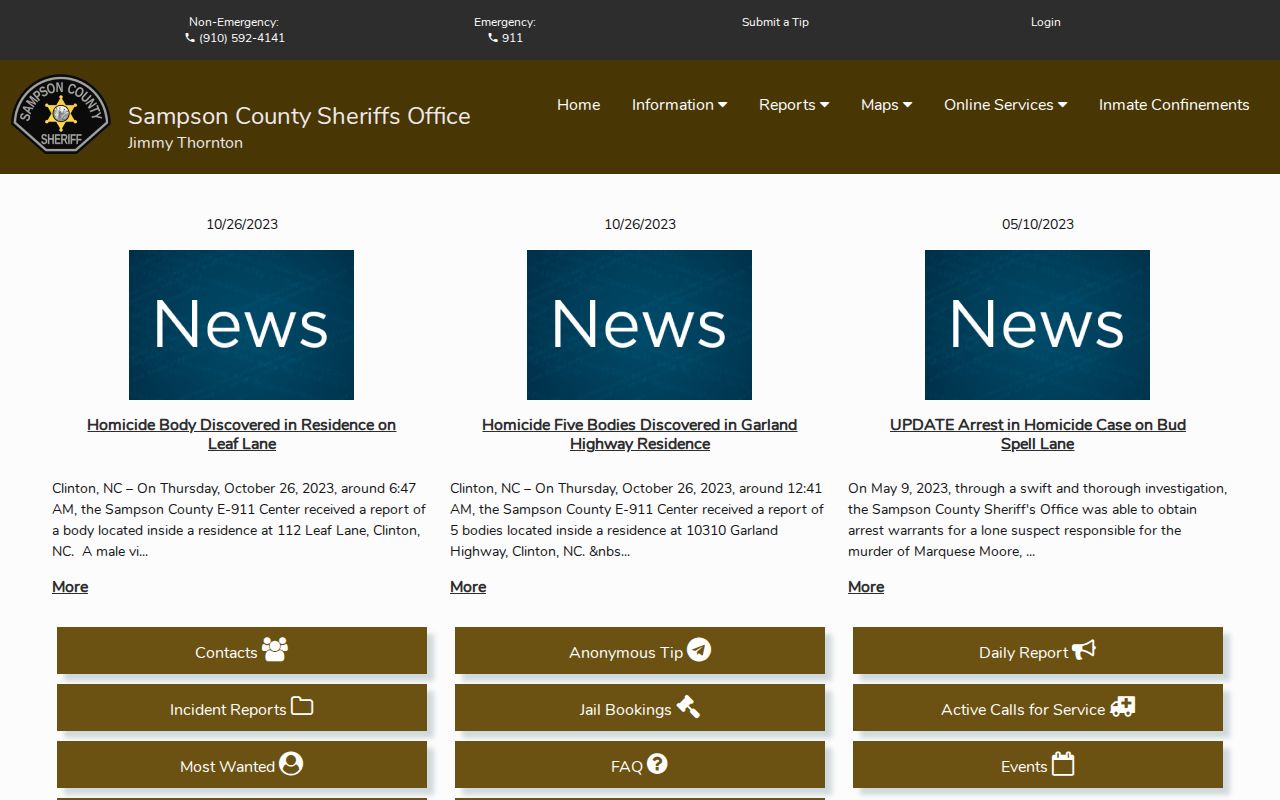The image size is (1280, 800).
Task: Open Inmate Confinements page
Action: click(x=1174, y=105)
